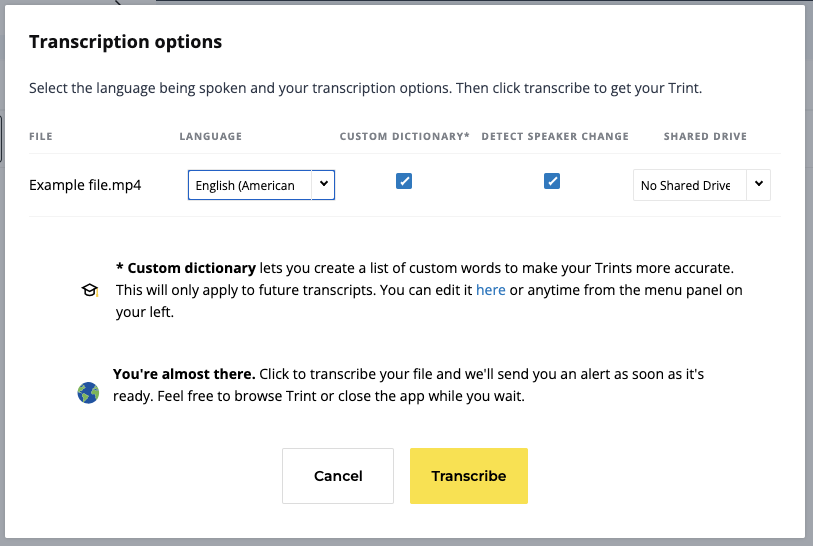This screenshot has width=813, height=546.
Task: Click the globe icon beside "You're almost there"
Action: [x=88, y=393]
